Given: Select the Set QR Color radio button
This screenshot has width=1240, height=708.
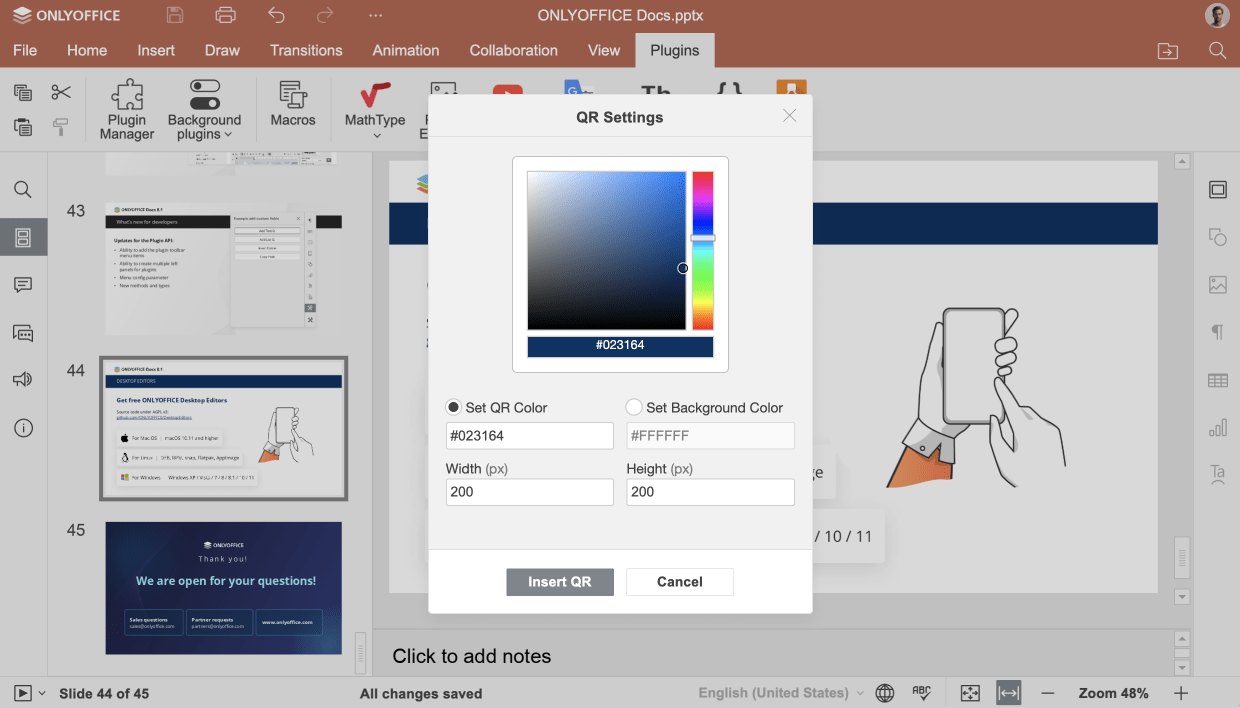Looking at the screenshot, I should [454, 407].
